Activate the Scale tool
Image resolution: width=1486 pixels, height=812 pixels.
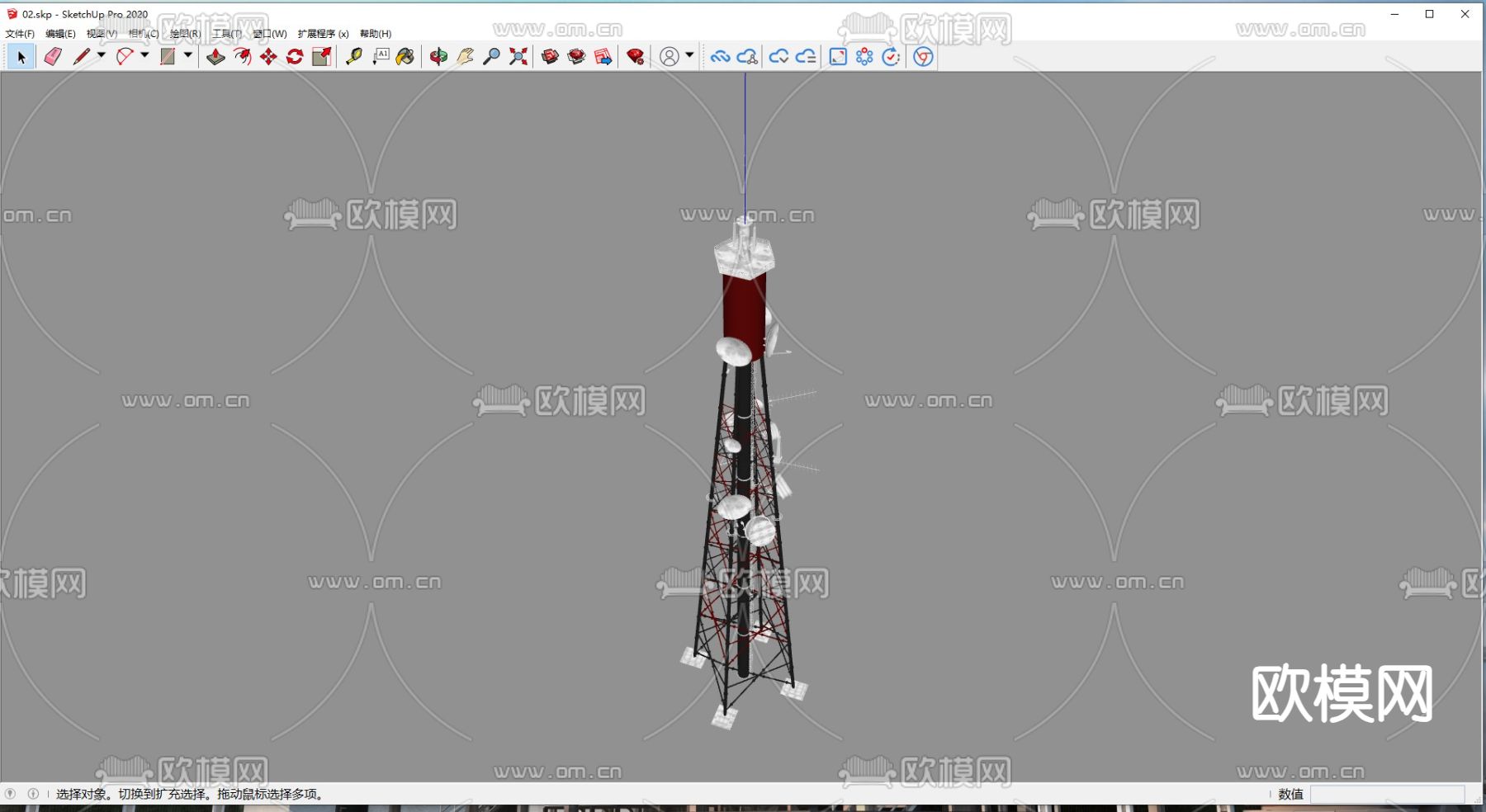pyautogui.click(x=322, y=56)
